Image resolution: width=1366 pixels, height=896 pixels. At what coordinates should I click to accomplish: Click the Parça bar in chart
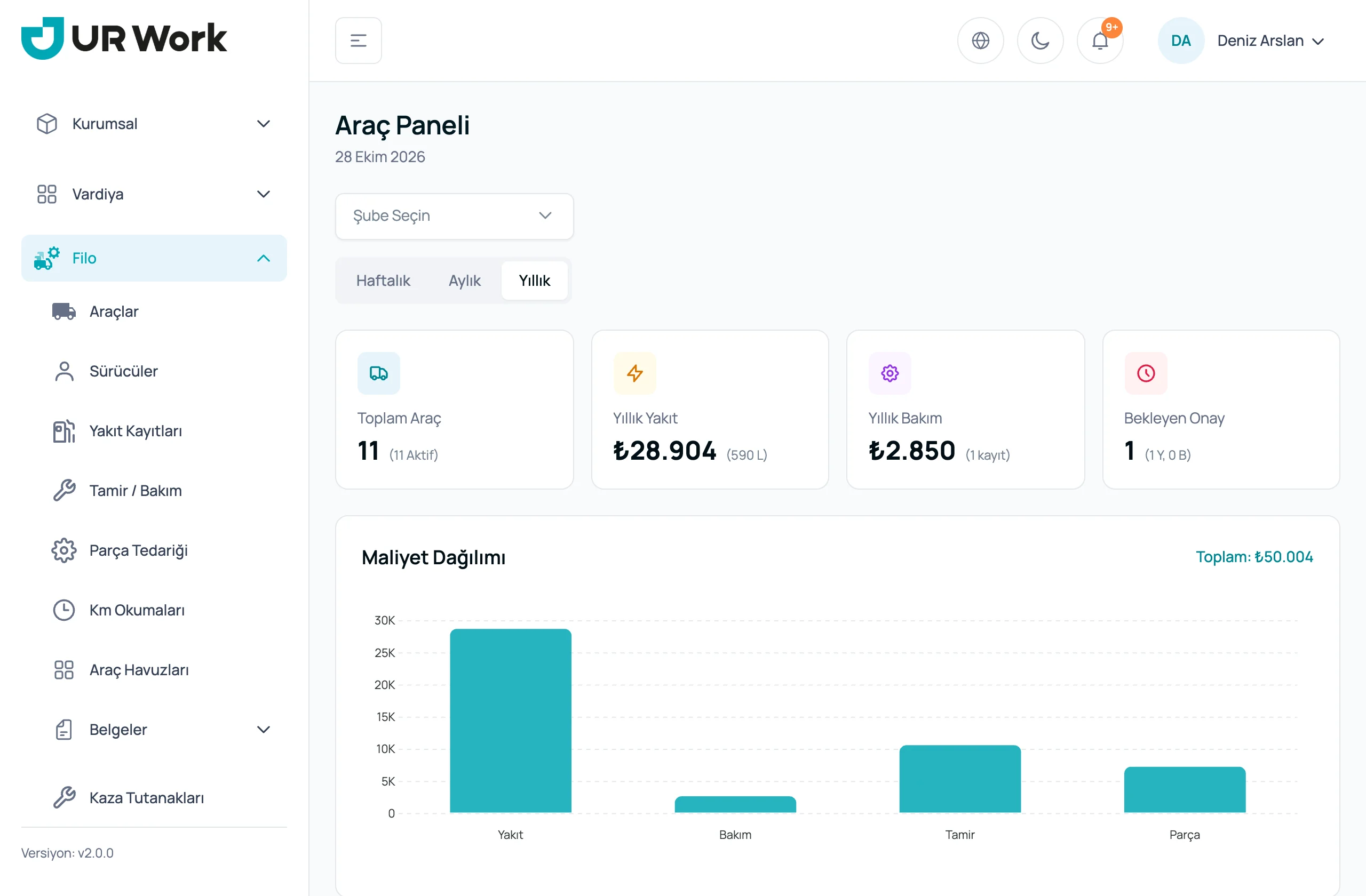(1185, 790)
